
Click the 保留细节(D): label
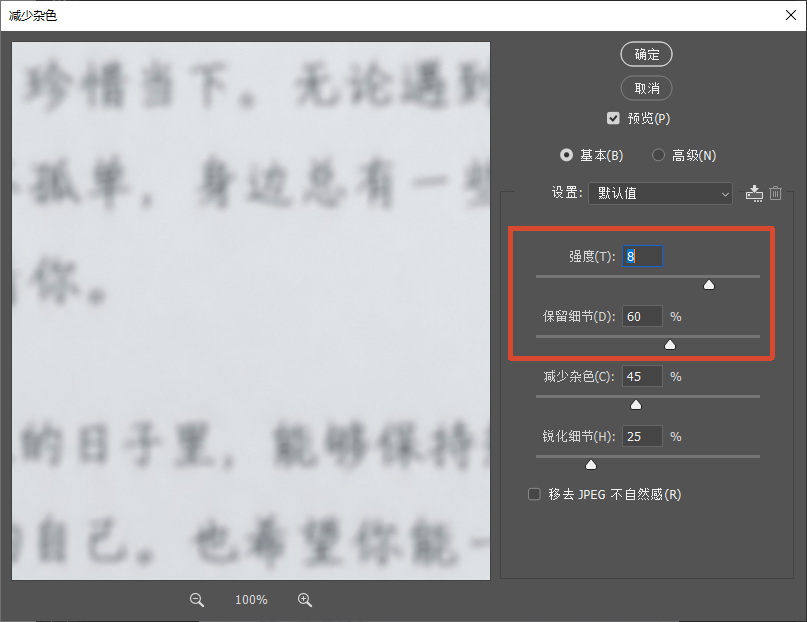click(x=579, y=316)
